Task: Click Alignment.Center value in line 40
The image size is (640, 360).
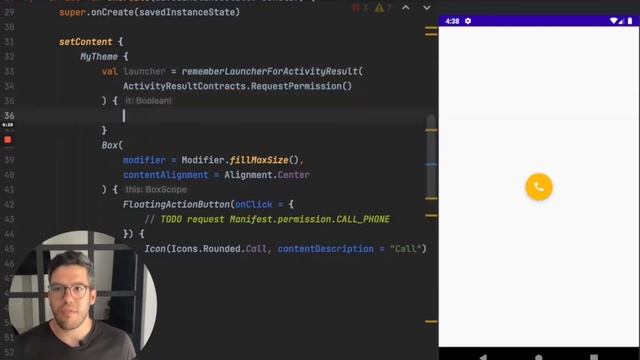Action: coord(267,175)
